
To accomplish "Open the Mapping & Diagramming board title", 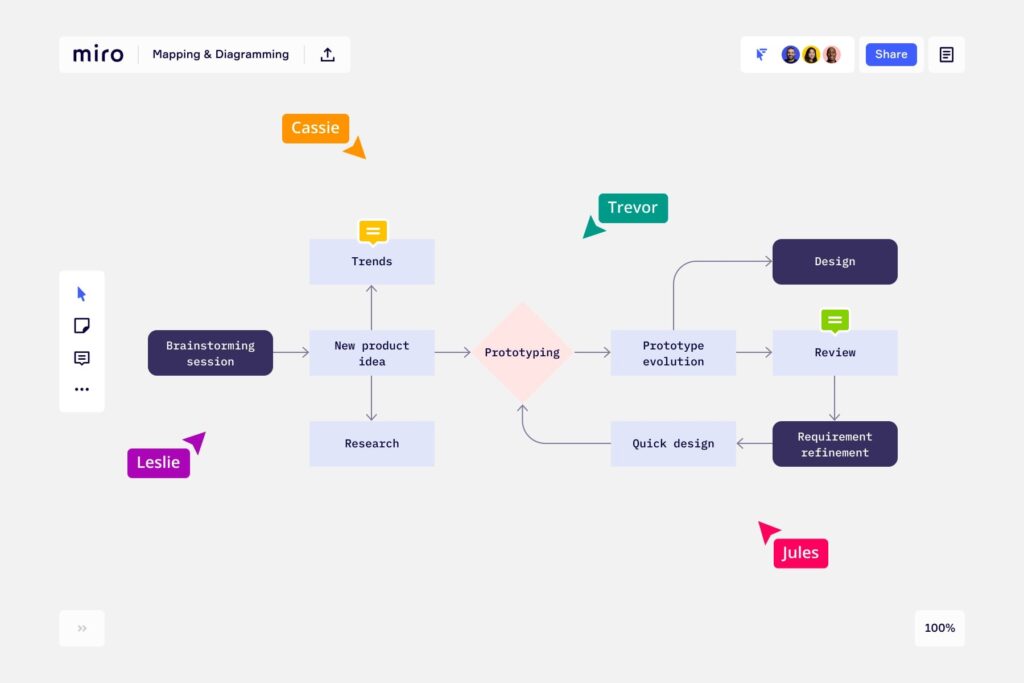I will [221, 54].
